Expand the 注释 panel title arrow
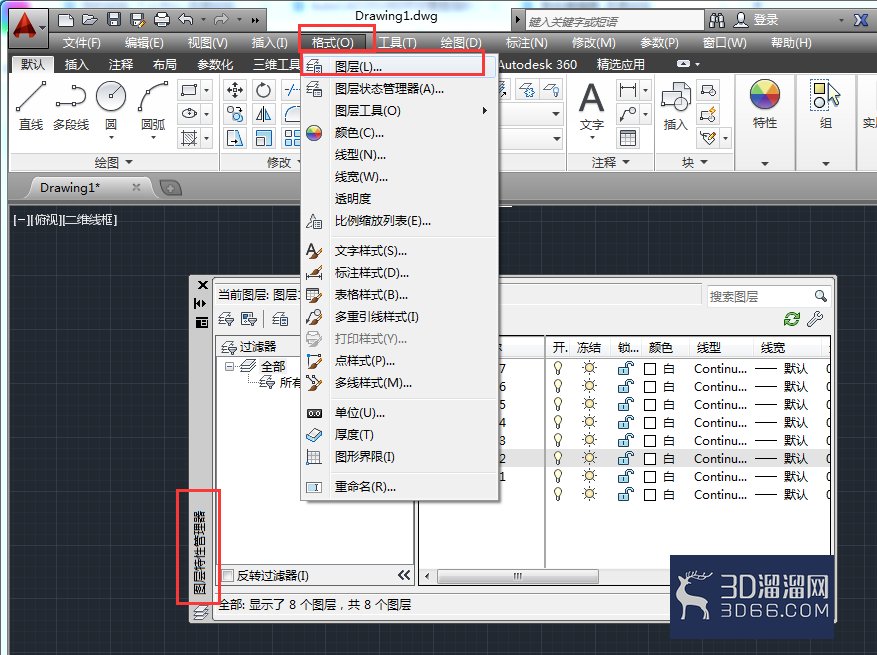Image resolution: width=877 pixels, height=655 pixels. pyautogui.click(x=626, y=162)
